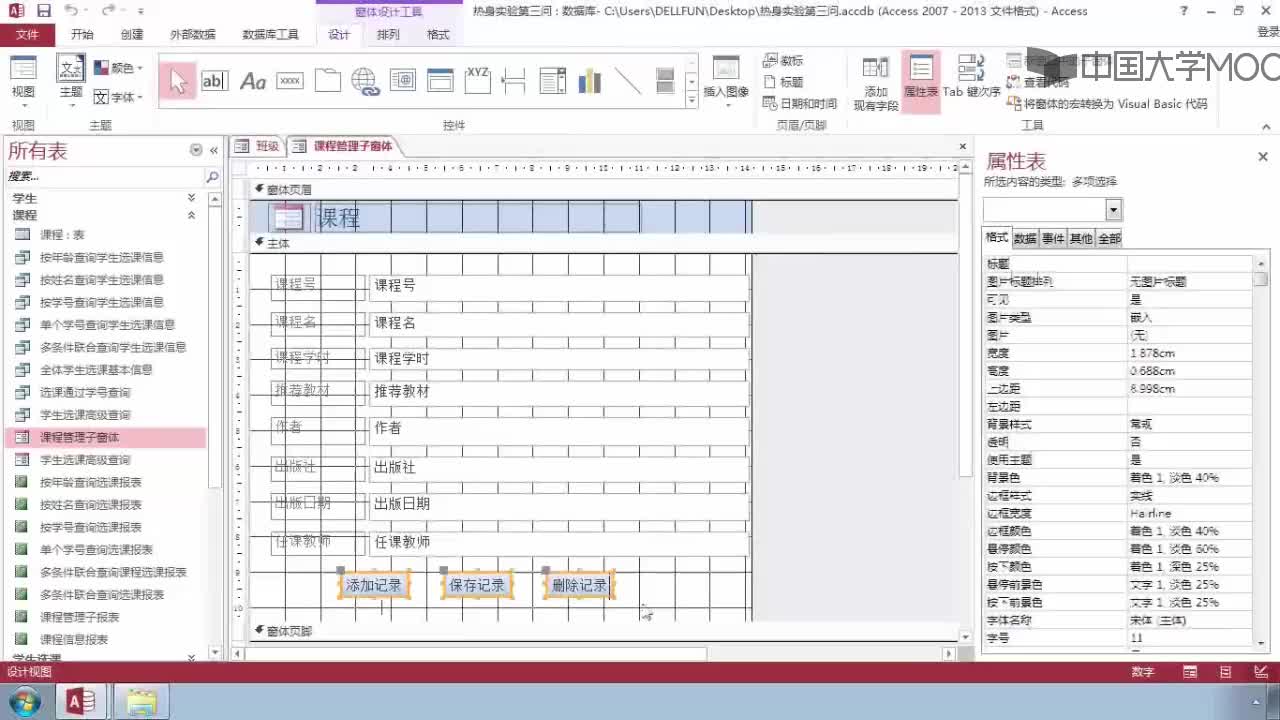This screenshot has width=1280, height=720.
Task: Select the Combo Box control
Action: click(552, 82)
